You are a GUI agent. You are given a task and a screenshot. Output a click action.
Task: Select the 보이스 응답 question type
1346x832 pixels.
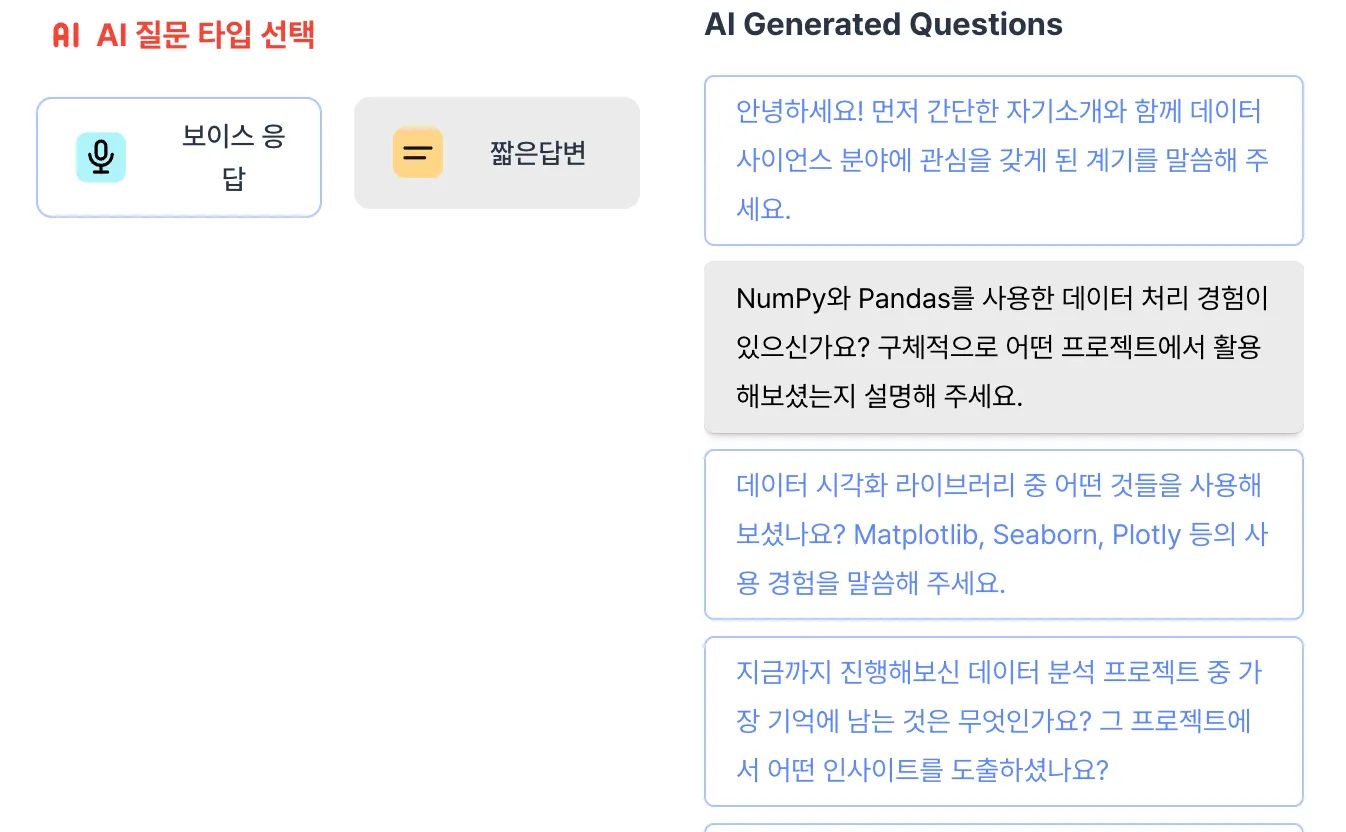179,157
